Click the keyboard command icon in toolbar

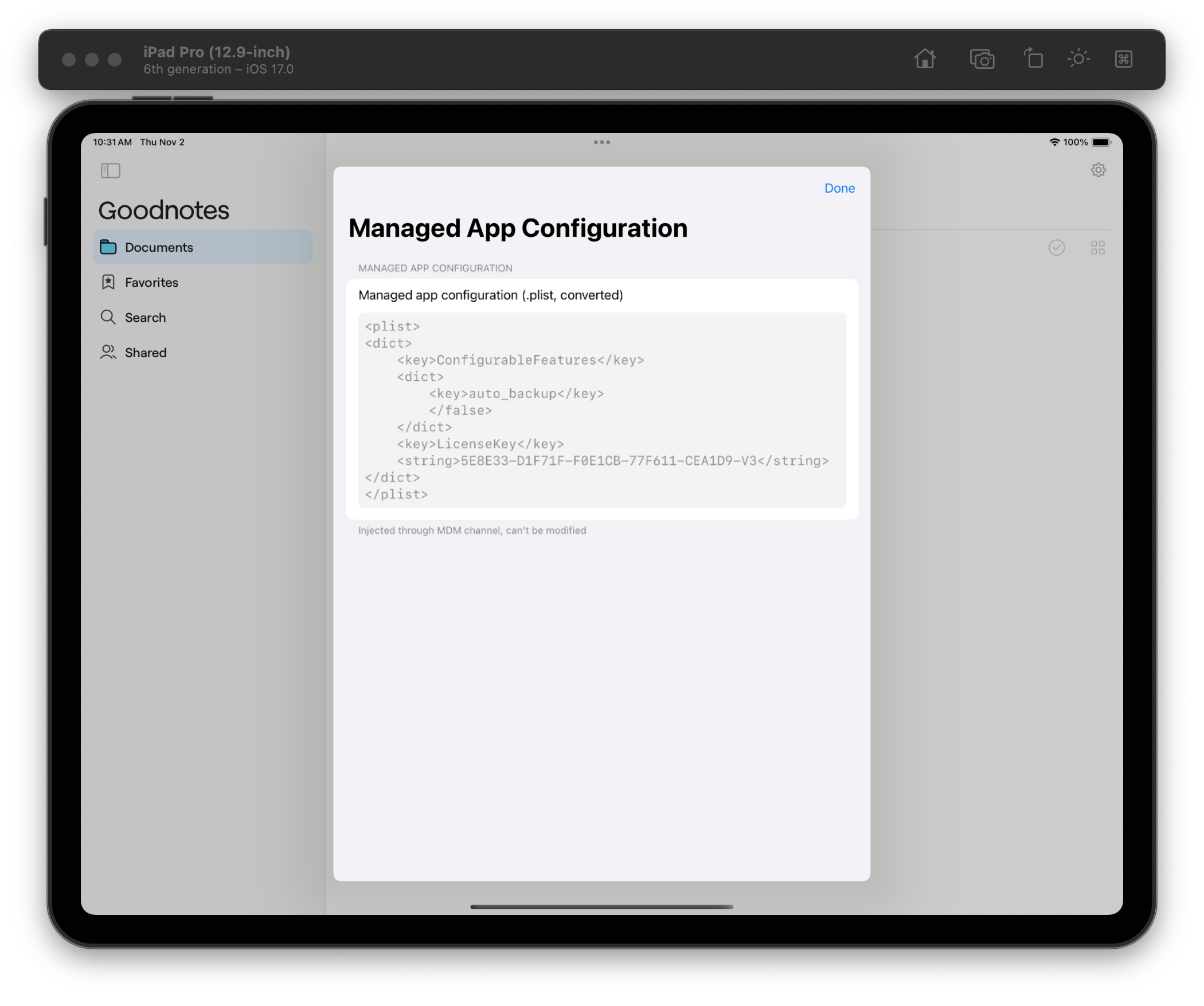[1123, 59]
